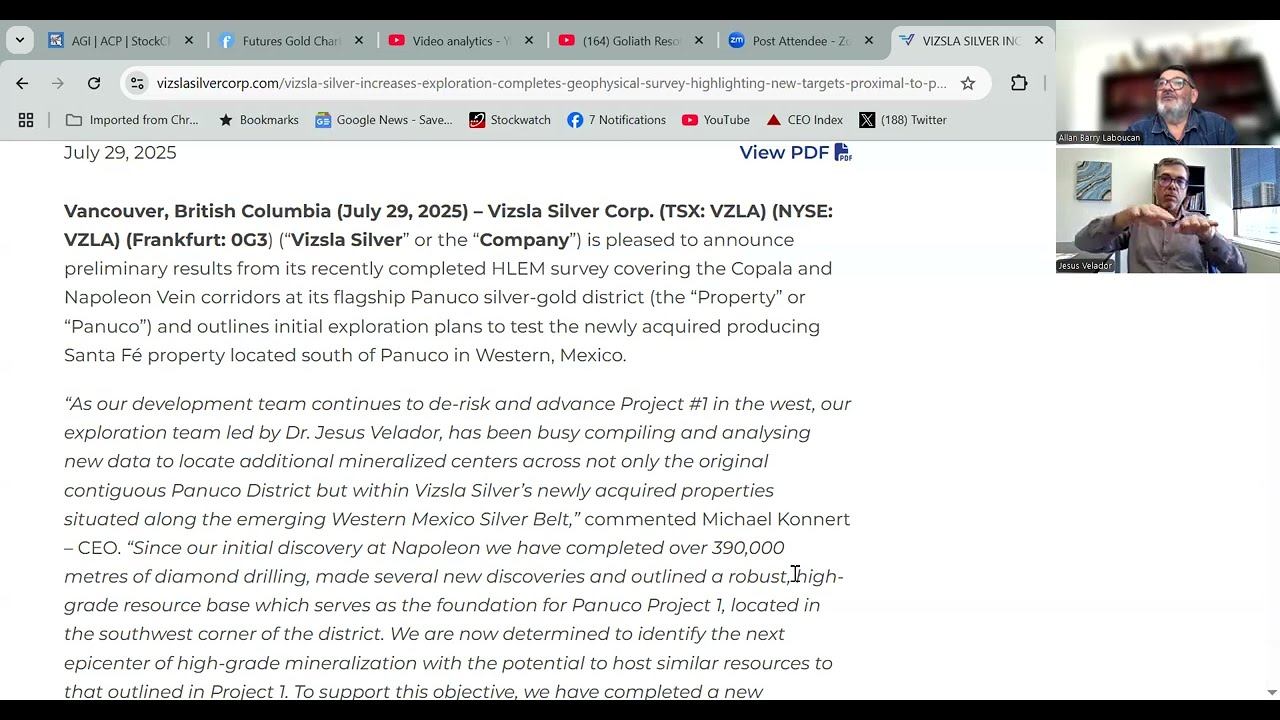View site information icon in address bar
The height and width of the screenshot is (720, 1280).
pyautogui.click(x=138, y=83)
